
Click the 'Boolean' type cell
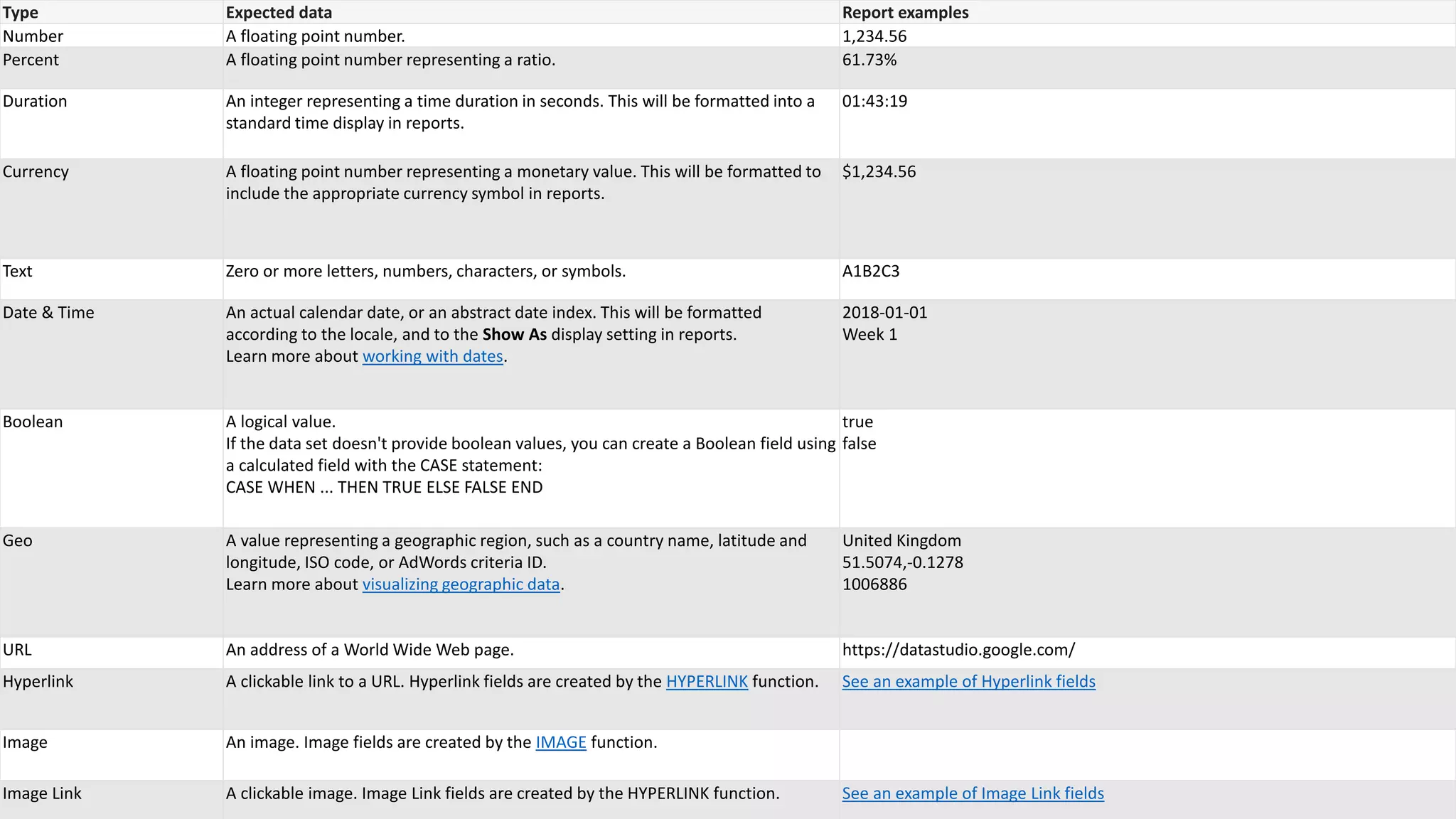[33, 422]
